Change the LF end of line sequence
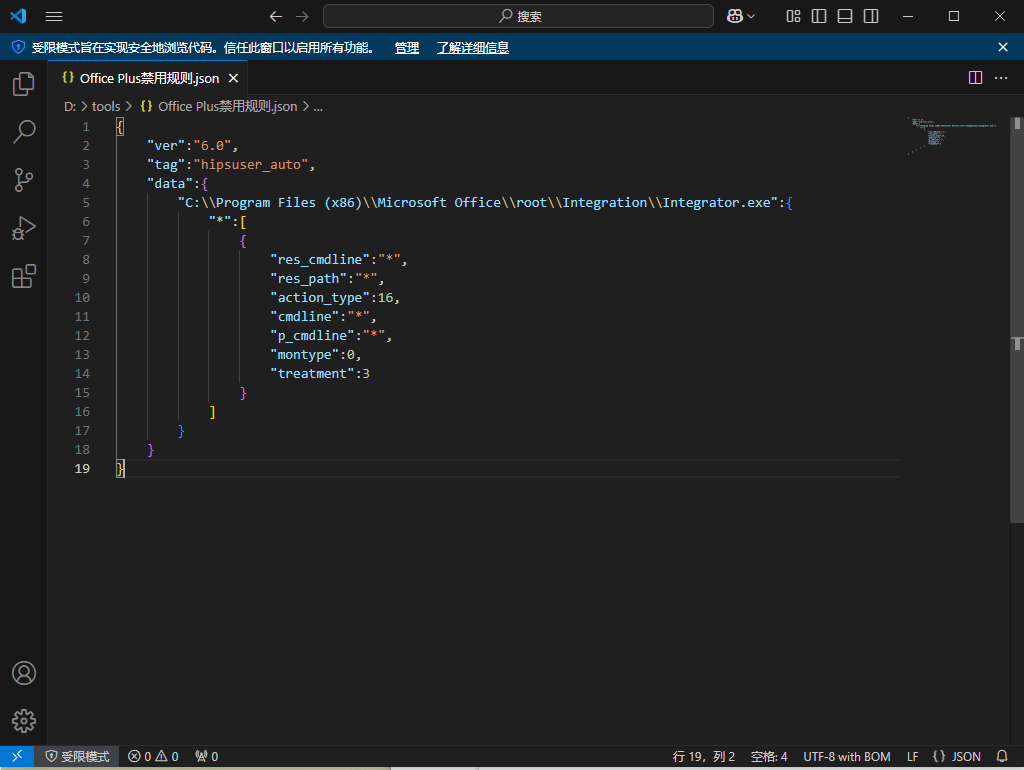This screenshot has height=770, width=1024. click(x=912, y=756)
